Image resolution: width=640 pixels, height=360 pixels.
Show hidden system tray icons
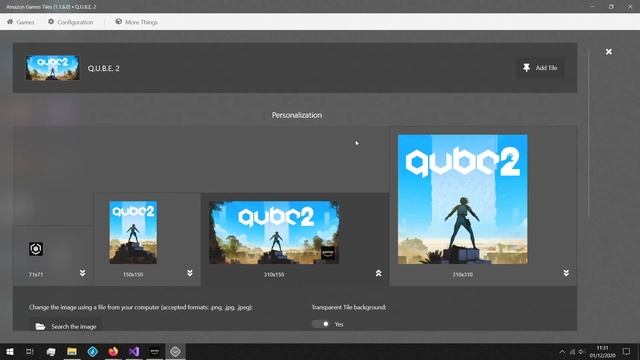562,352
